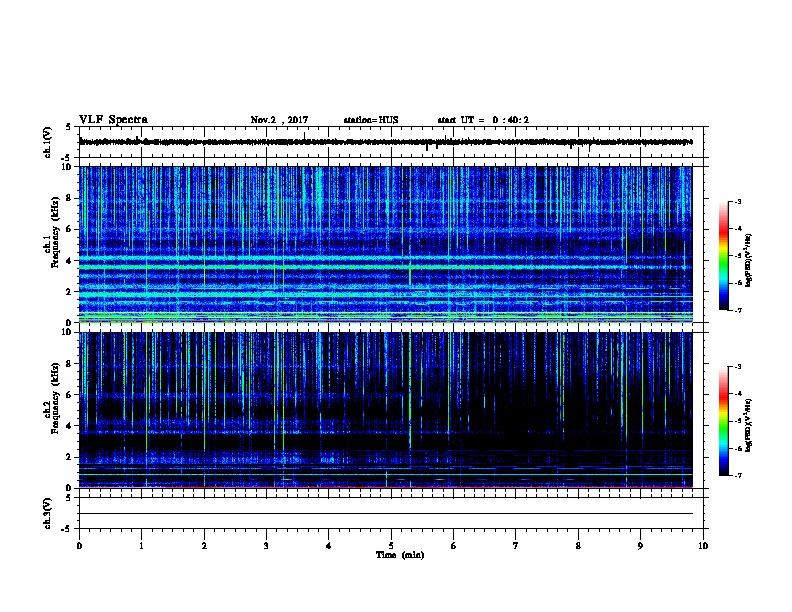Click the ch.1(V) waveform trace panel
The height and width of the screenshot is (612, 792).
click(391, 142)
